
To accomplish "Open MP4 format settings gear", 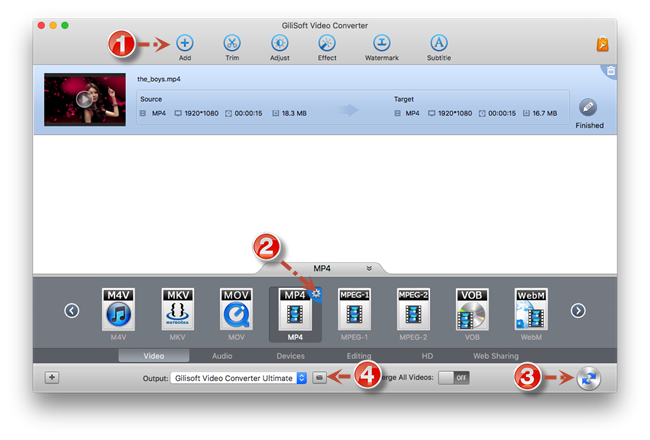I will pos(316,294).
